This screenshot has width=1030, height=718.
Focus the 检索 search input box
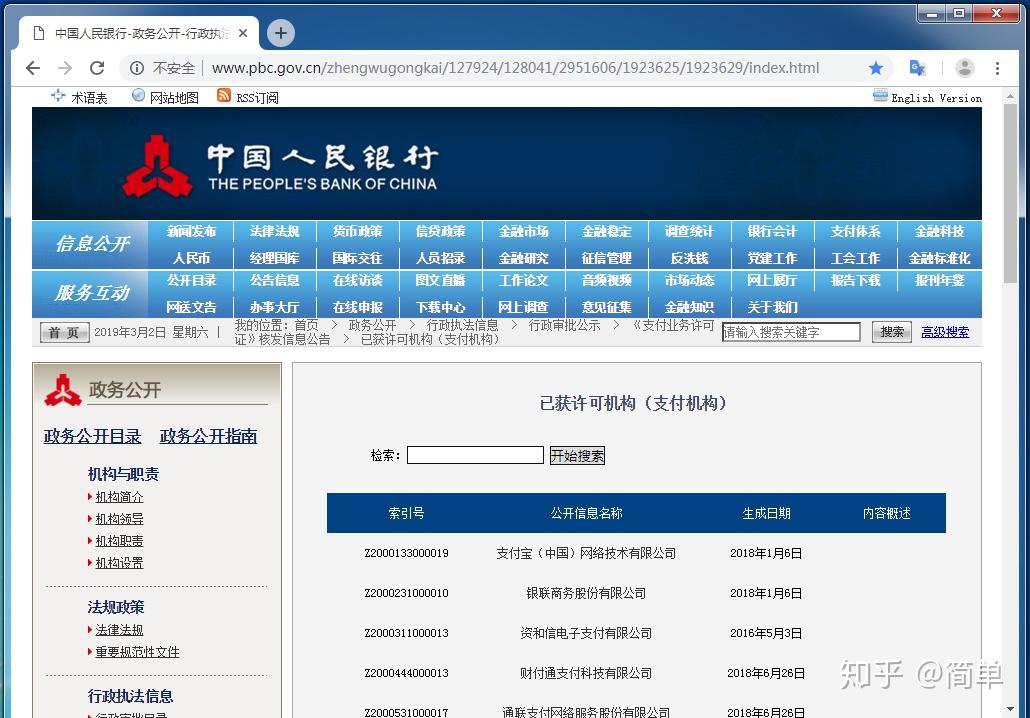pos(475,455)
